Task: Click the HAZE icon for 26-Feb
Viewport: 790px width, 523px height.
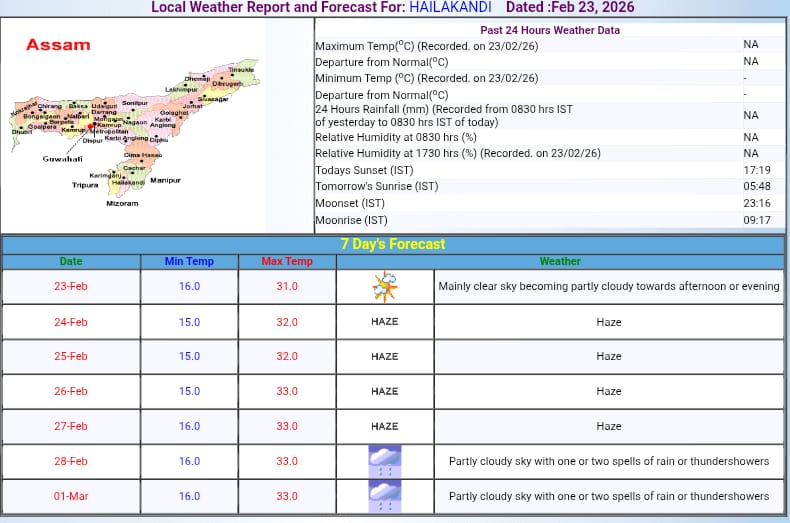Action: click(385, 391)
